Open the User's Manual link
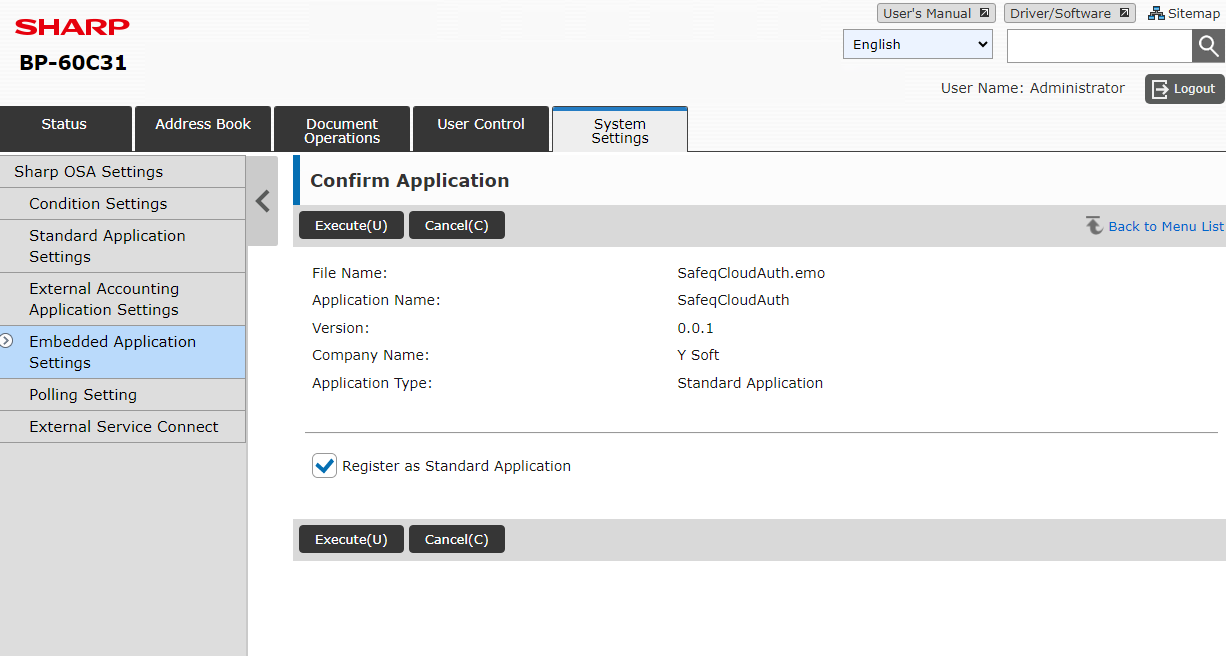 [936, 14]
